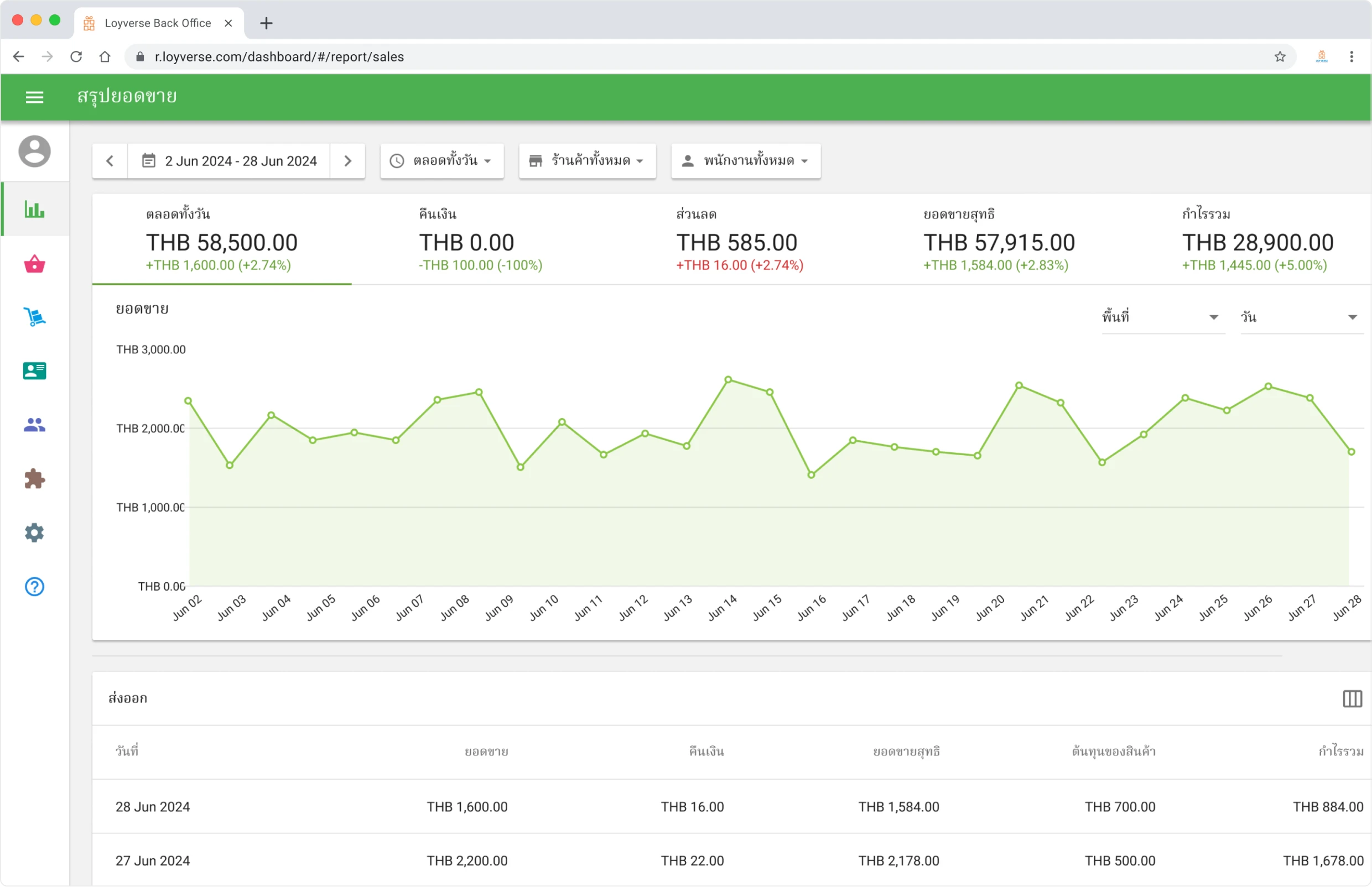Open the account profile avatar

point(34,152)
